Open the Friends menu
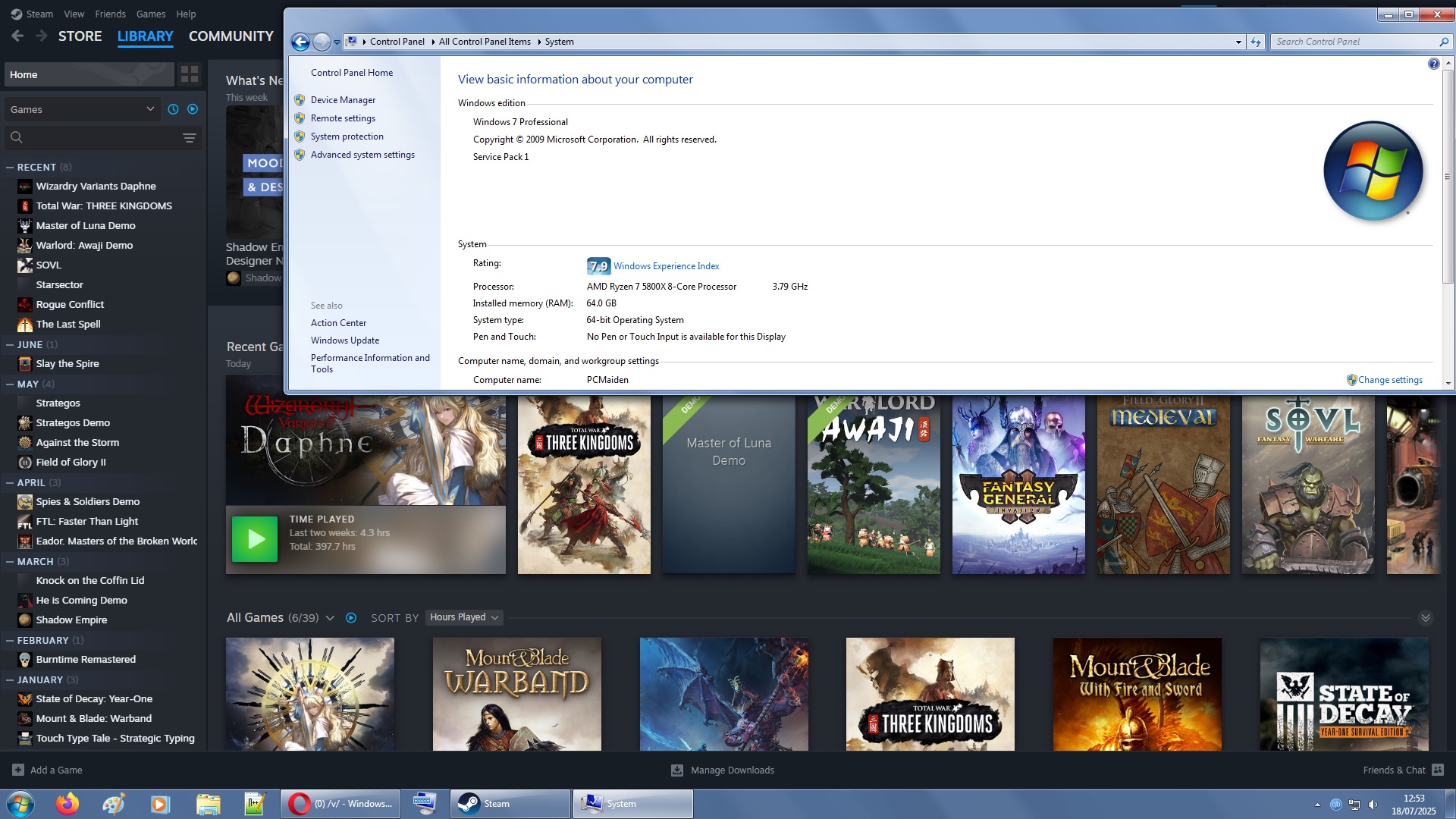The height and width of the screenshot is (819, 1456). click(x=110, y=14)
